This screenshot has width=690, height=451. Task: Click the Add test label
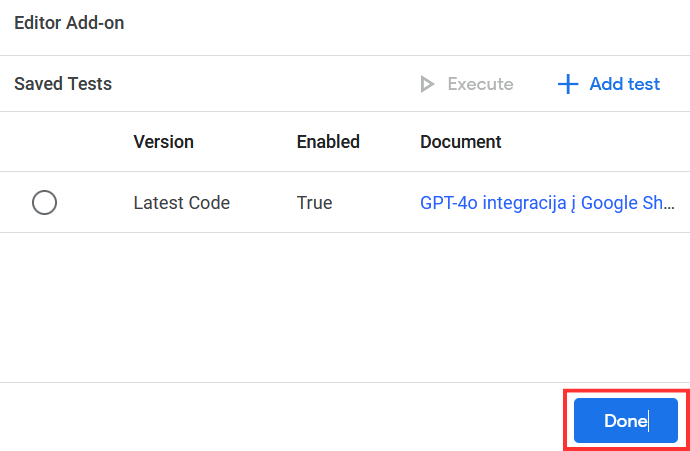pyautogui.click(x=624, y=84)
